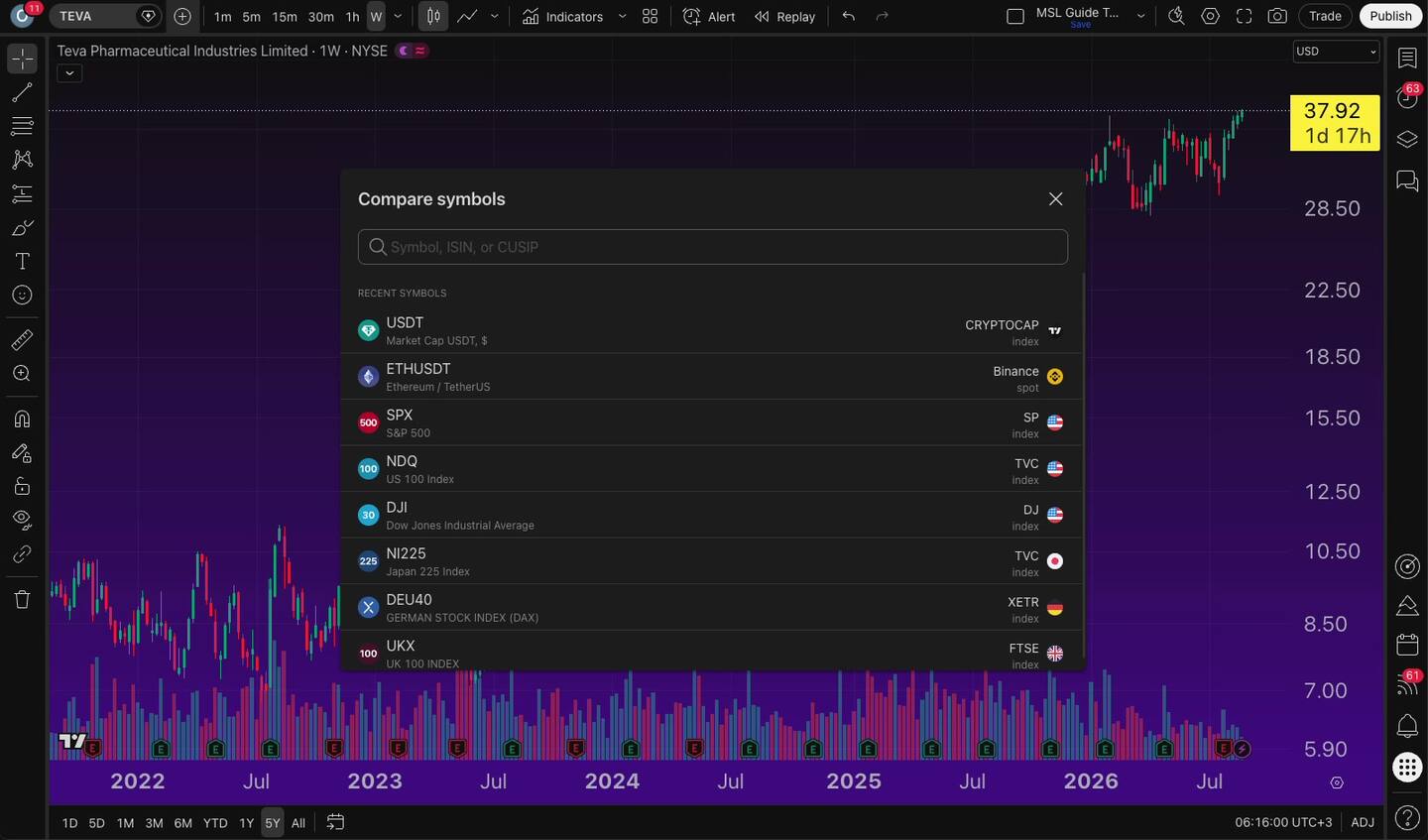This screenshot has height=840, width=1428.
Task: Open the Indicators dialog
Action: click(x=562, y=17)
